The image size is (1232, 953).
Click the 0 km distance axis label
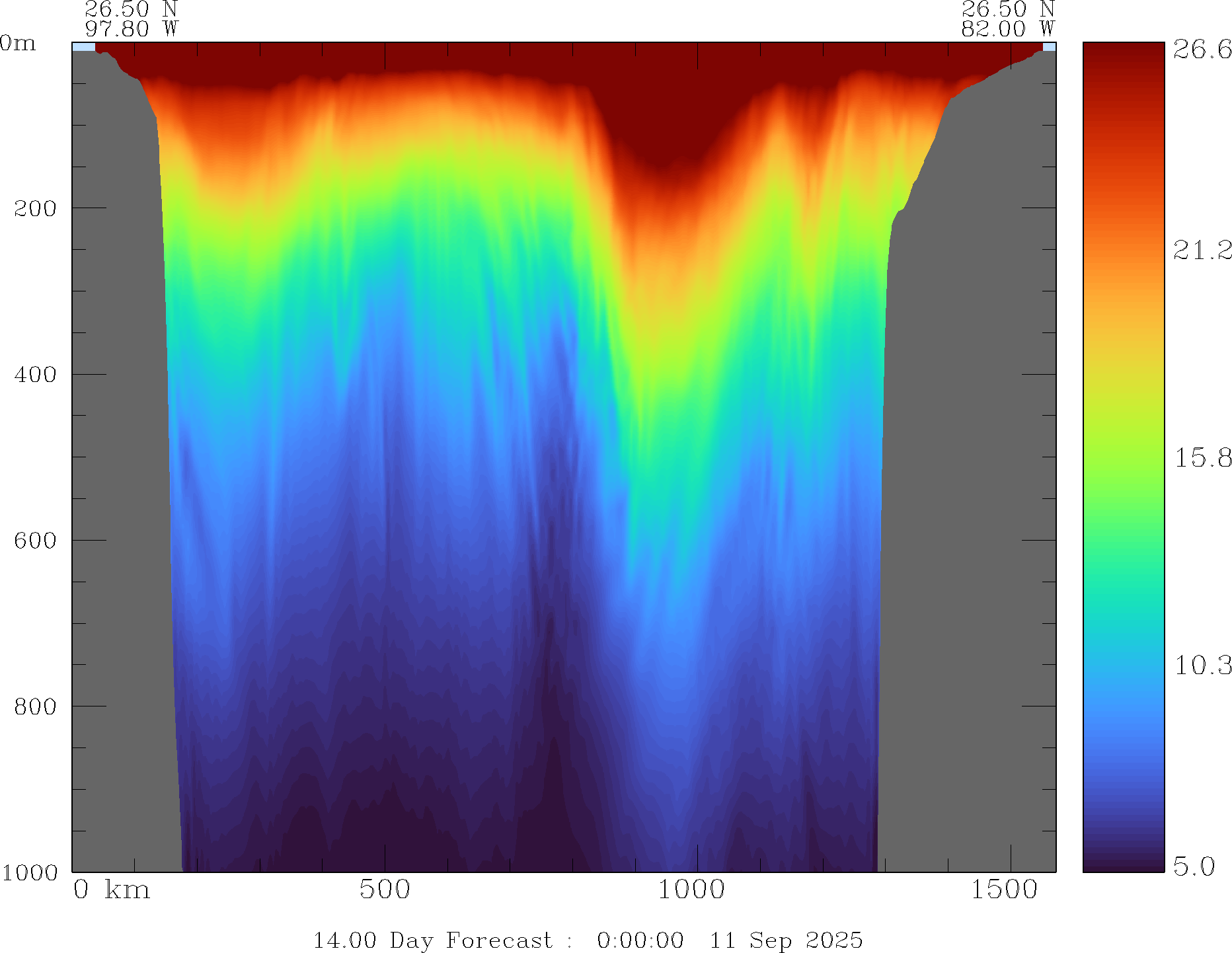(x=112, y=890)
